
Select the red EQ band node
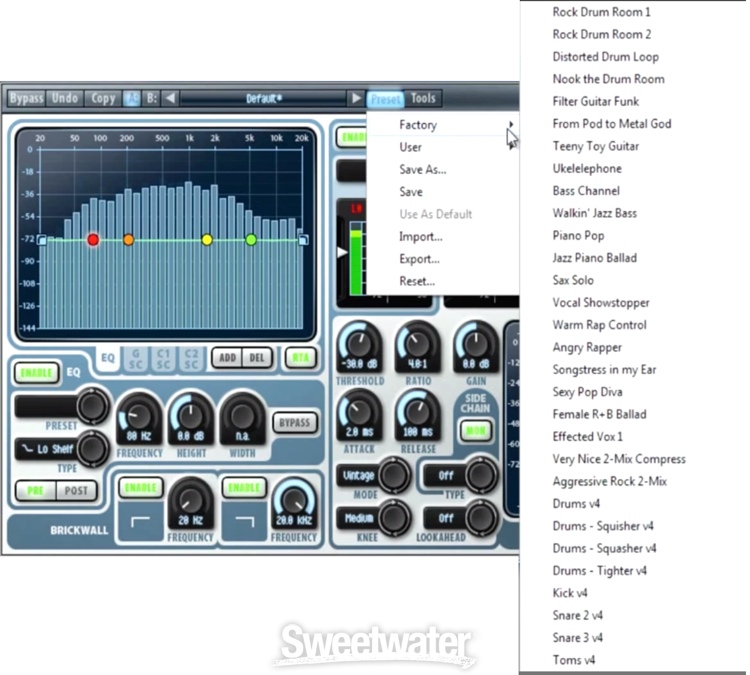point(93,240)
